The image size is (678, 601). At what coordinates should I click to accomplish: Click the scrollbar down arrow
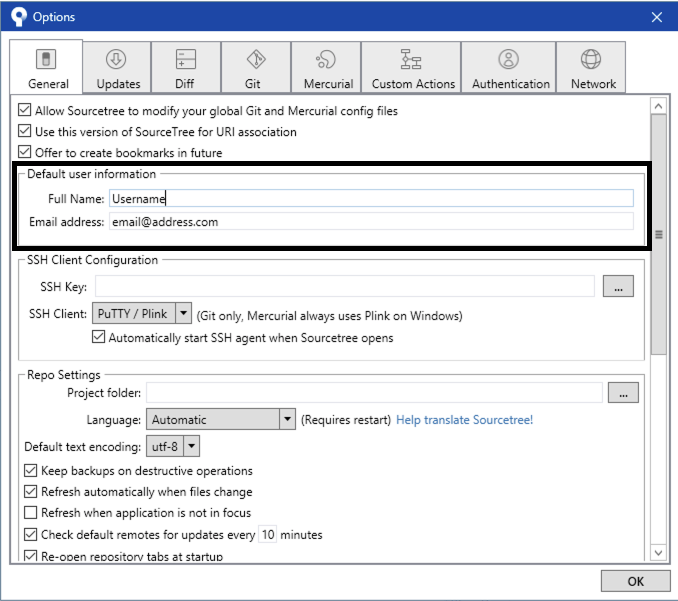tap(659, 553)
